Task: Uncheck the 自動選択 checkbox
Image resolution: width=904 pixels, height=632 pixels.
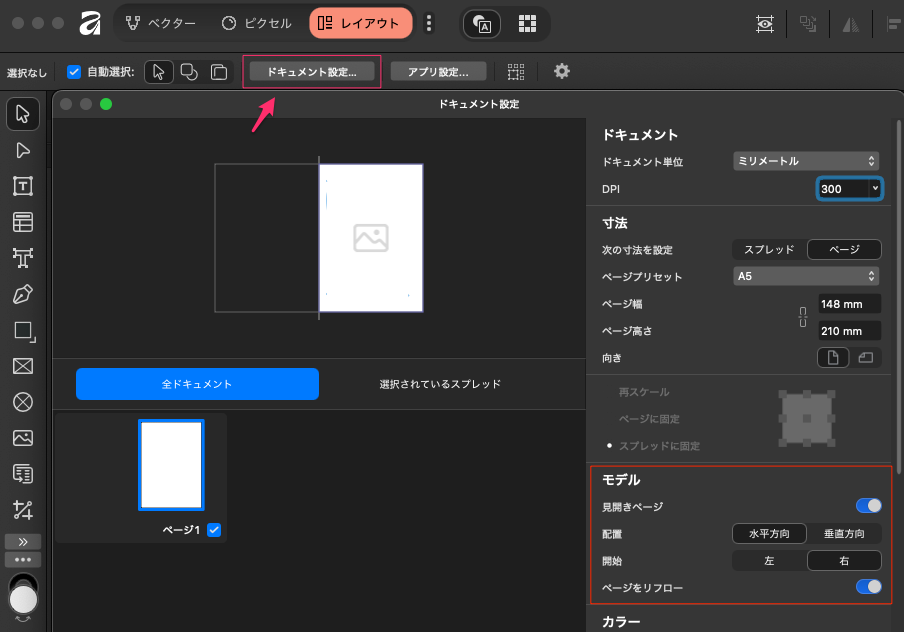Action: 74,72
